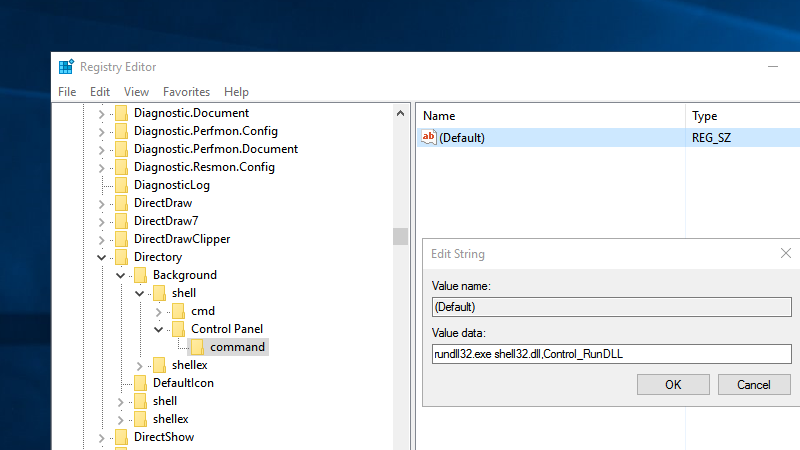Open the Help menu
The width and height of the screenshot is (800, 450).
point(236,92)
